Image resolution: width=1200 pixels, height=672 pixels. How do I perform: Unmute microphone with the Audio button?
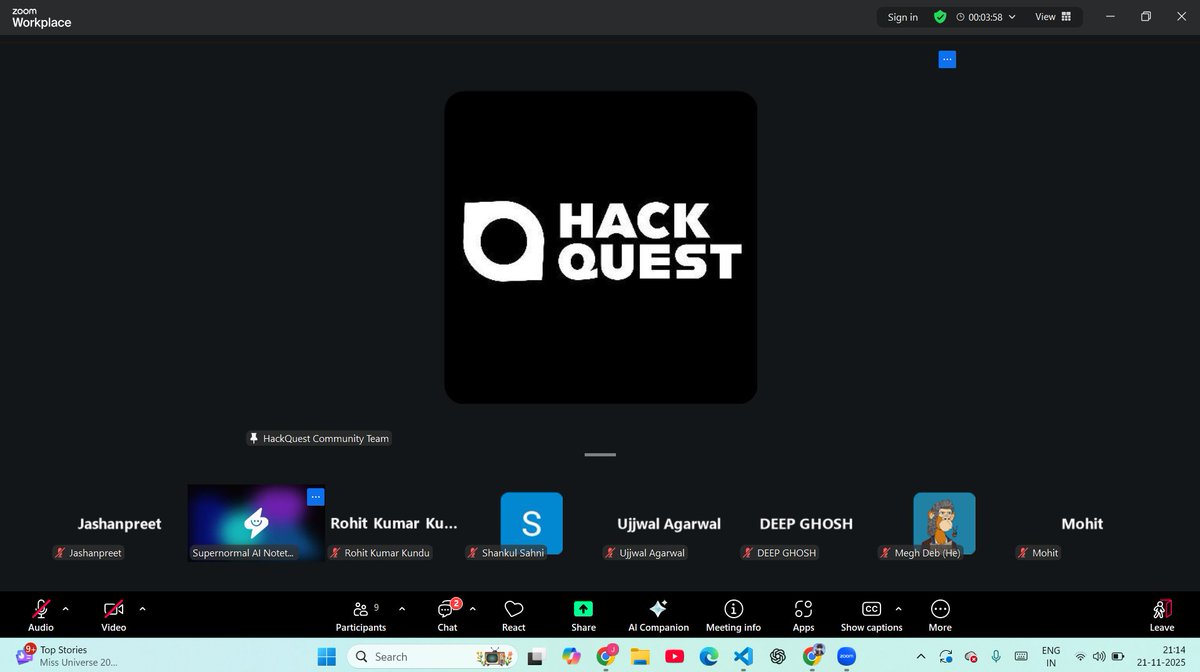pos(41,615)
